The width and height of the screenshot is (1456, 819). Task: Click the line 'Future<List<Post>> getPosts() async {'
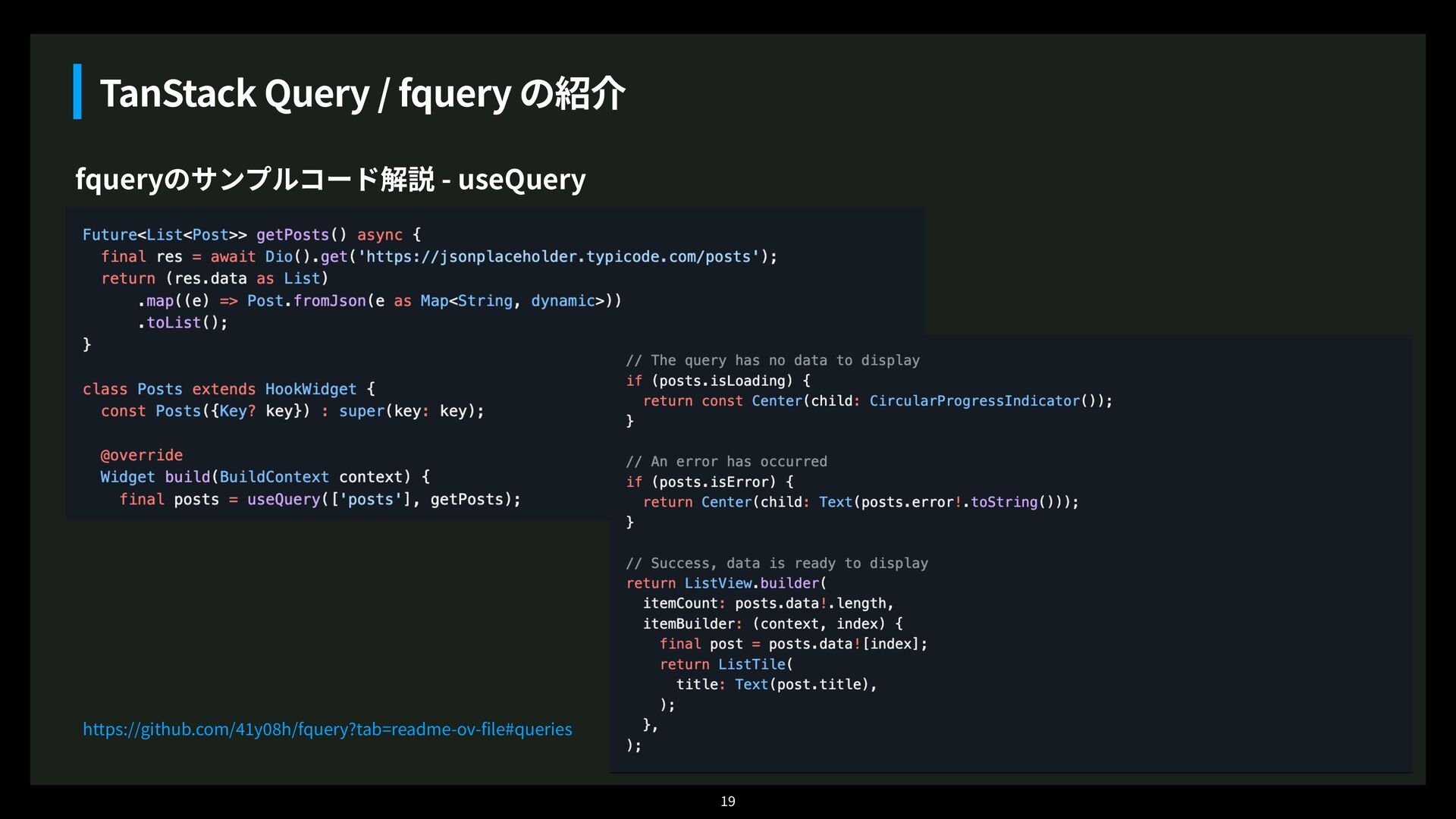click(x=252, y=234)
